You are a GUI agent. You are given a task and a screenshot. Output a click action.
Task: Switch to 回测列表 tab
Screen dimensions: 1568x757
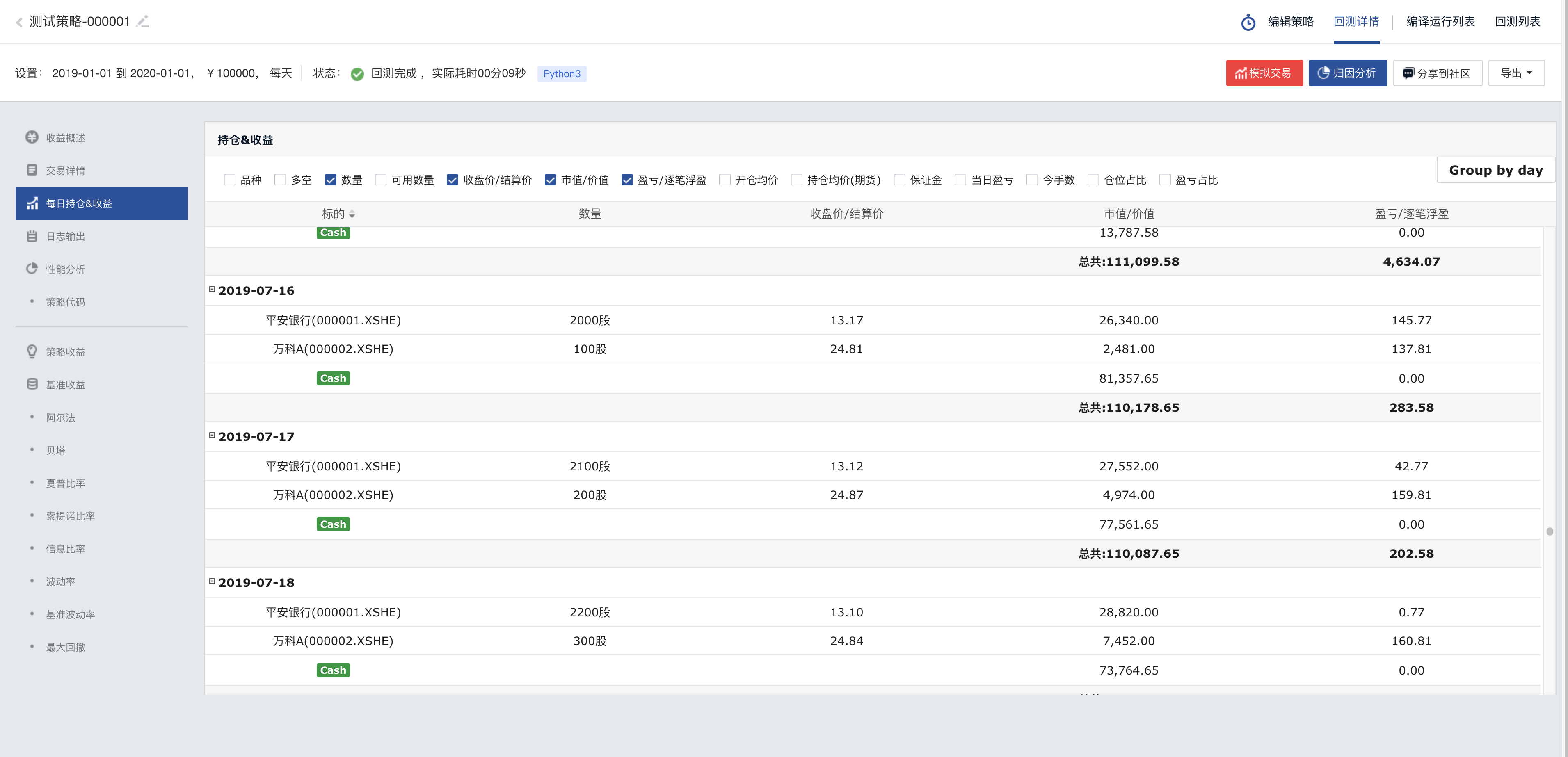1517,22
